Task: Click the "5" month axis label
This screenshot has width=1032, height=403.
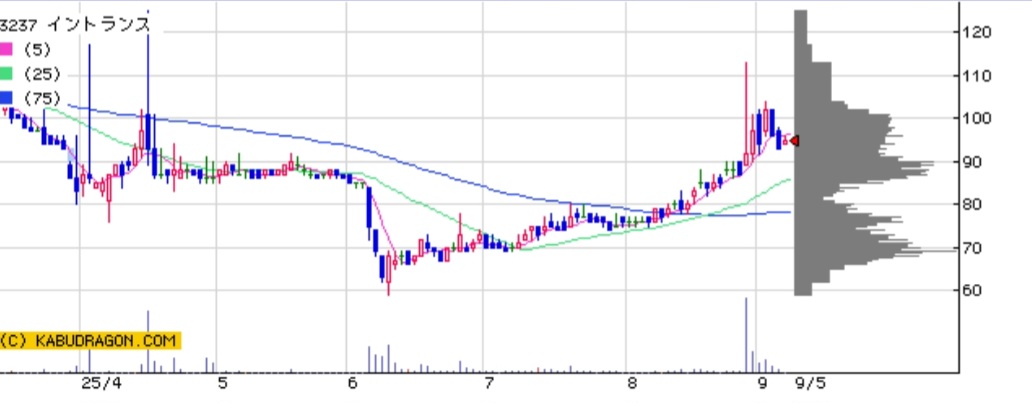Action: 222,383
